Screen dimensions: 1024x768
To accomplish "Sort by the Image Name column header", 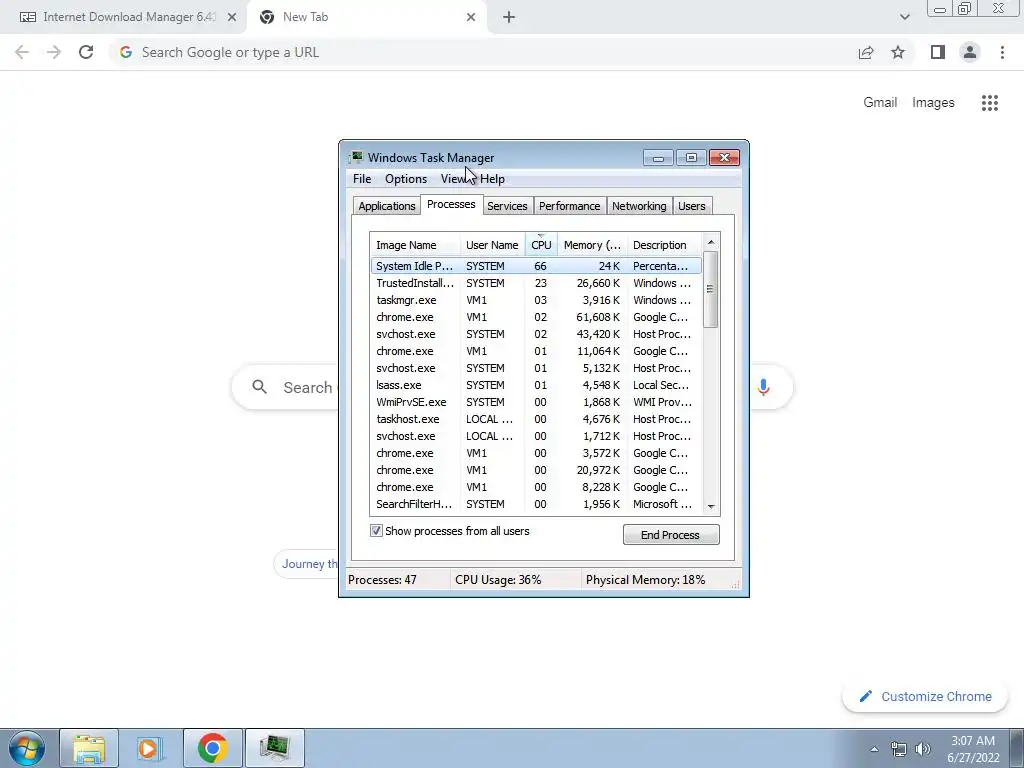I will 415,245.
